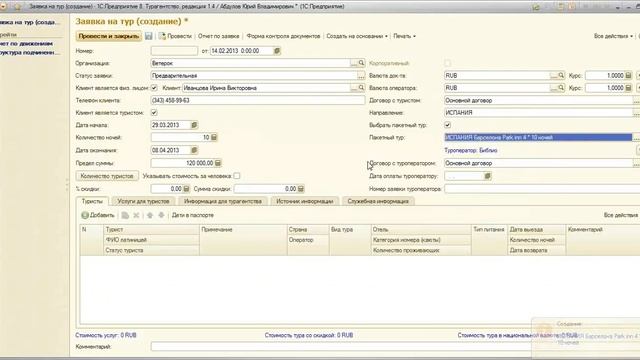The width and height of the screenshot is (640, 360).
Task: Click the save diskette icon in toolbar
Action: [x=149, y=36]
